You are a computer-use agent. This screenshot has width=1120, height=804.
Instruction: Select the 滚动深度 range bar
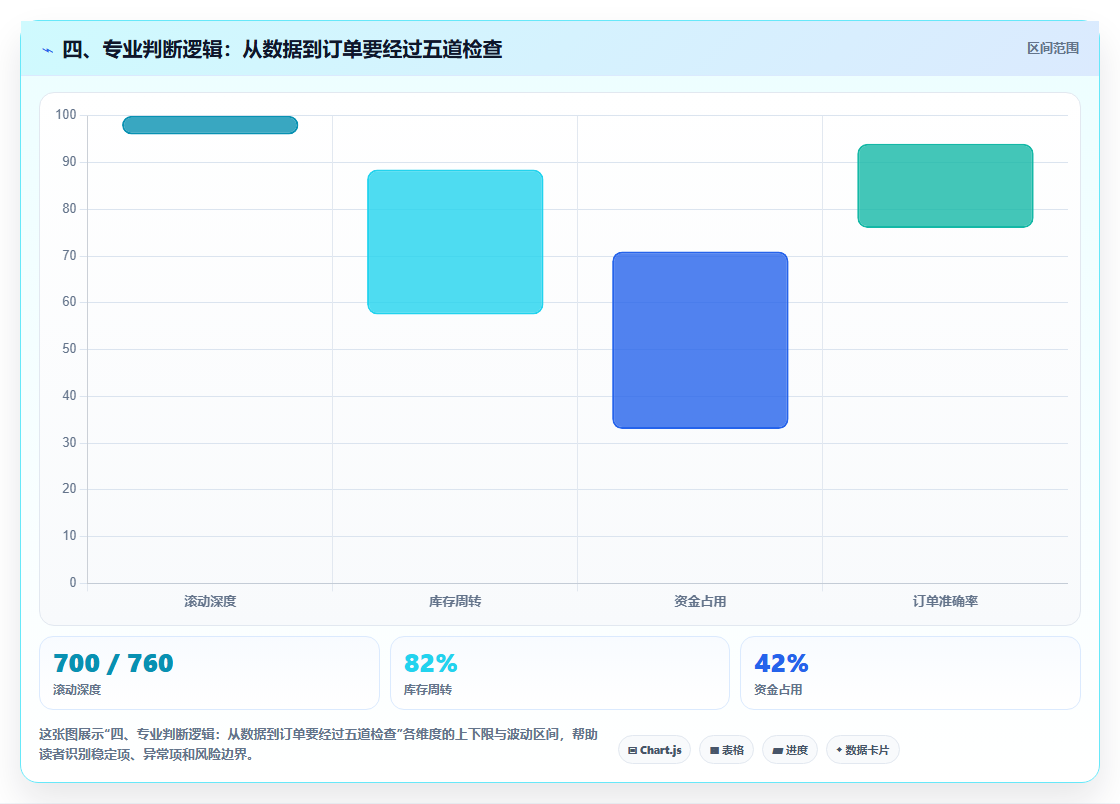[210, 125]
